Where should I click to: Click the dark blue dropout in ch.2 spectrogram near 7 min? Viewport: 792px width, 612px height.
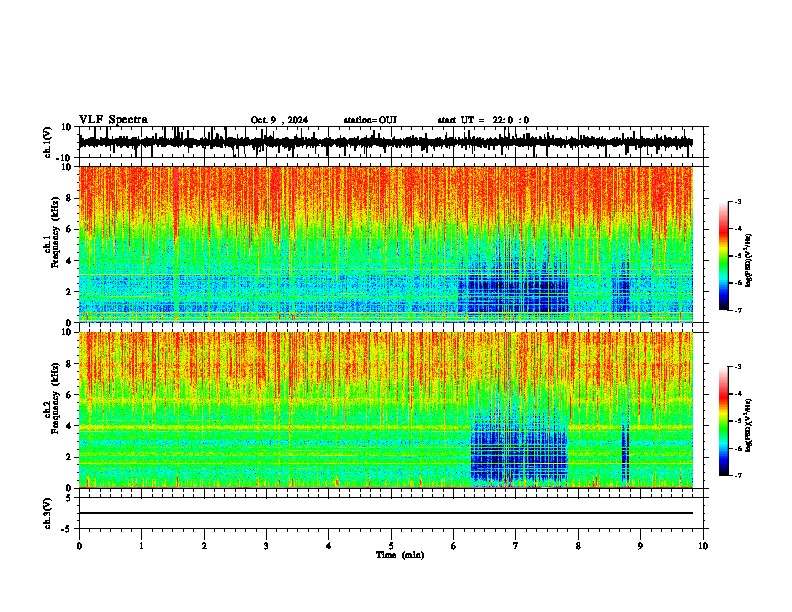pos(519,454)
